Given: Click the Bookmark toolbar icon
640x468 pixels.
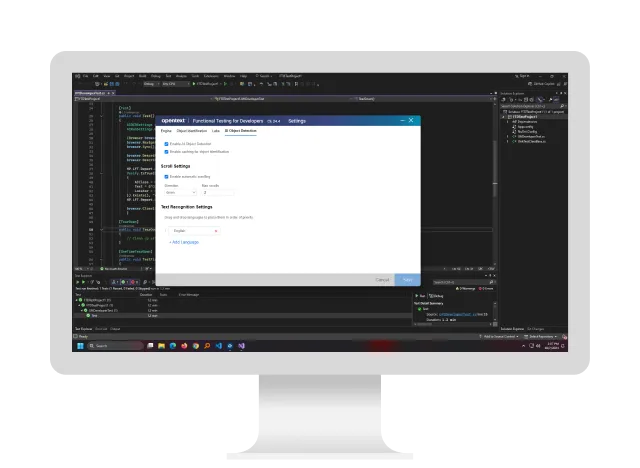Looking at the screenshot, I should (296, 84).
